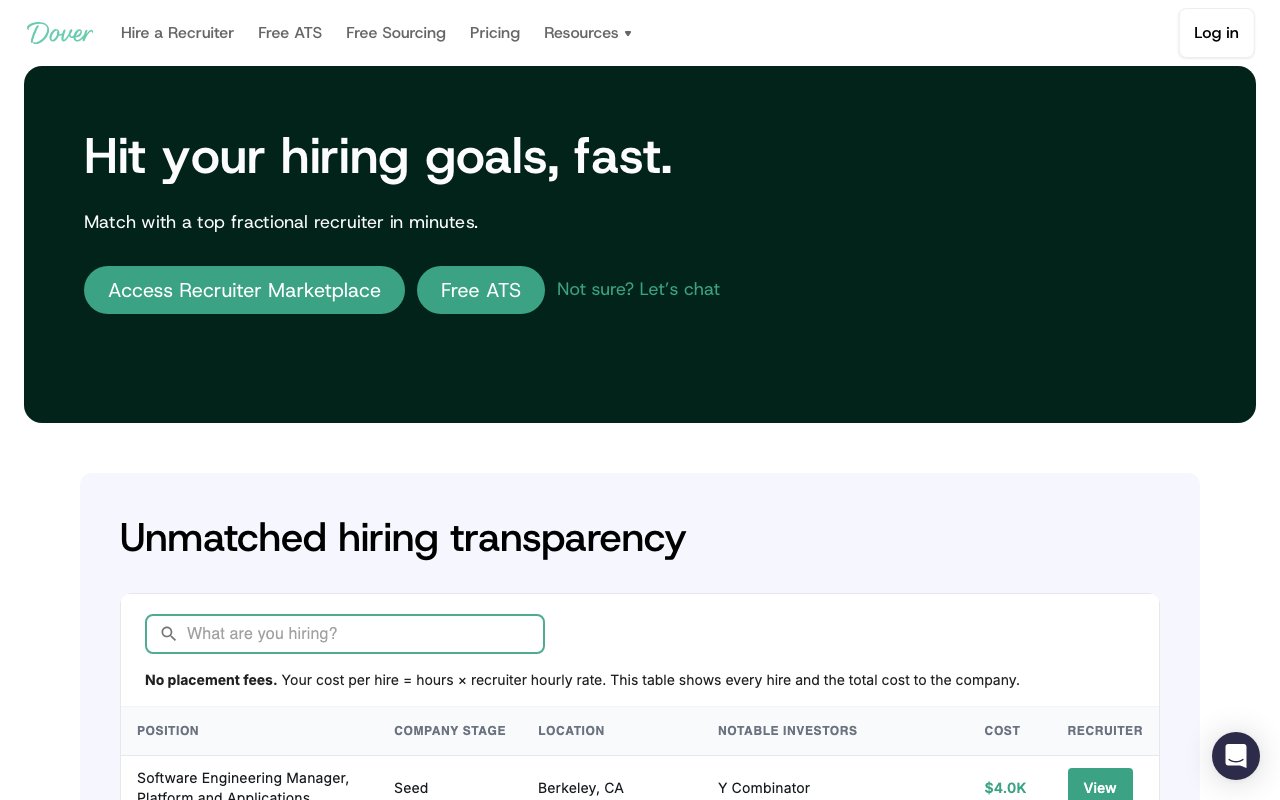Click the Position column header
Image resolution: width=1280 pixels, height=800 pixels.
tap(168, 731)
